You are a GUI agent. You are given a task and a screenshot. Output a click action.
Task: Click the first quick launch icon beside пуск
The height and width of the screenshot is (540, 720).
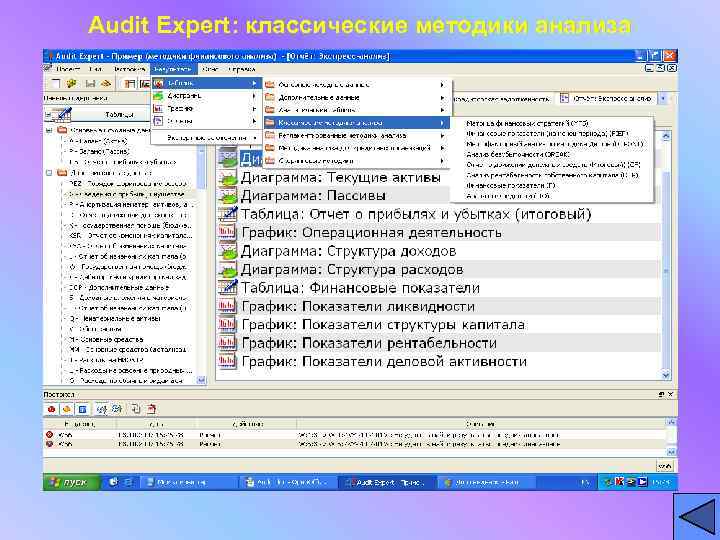coord(113,482)
